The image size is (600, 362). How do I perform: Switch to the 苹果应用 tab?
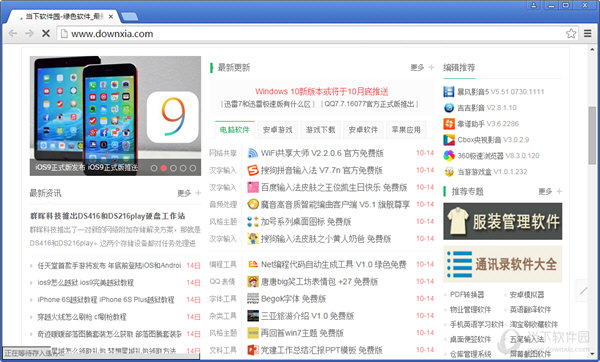[x=406, y=130]
